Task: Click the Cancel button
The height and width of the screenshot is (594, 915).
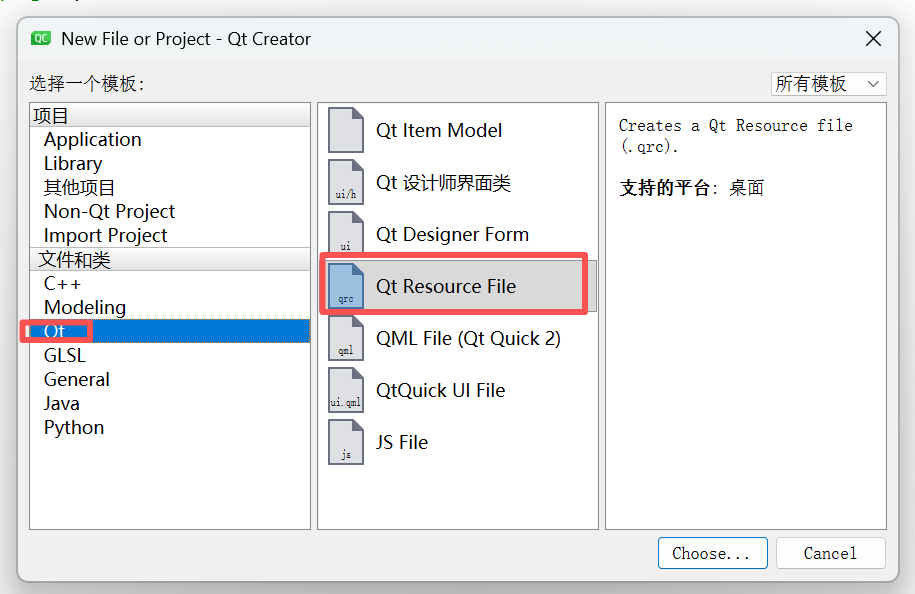Action: [830, 553]
